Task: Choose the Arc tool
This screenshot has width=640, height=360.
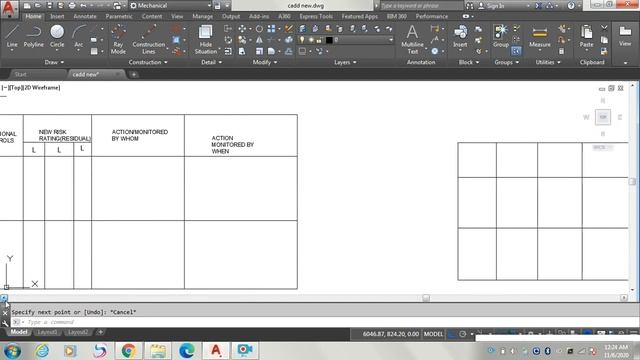Action: click(79, 36)
